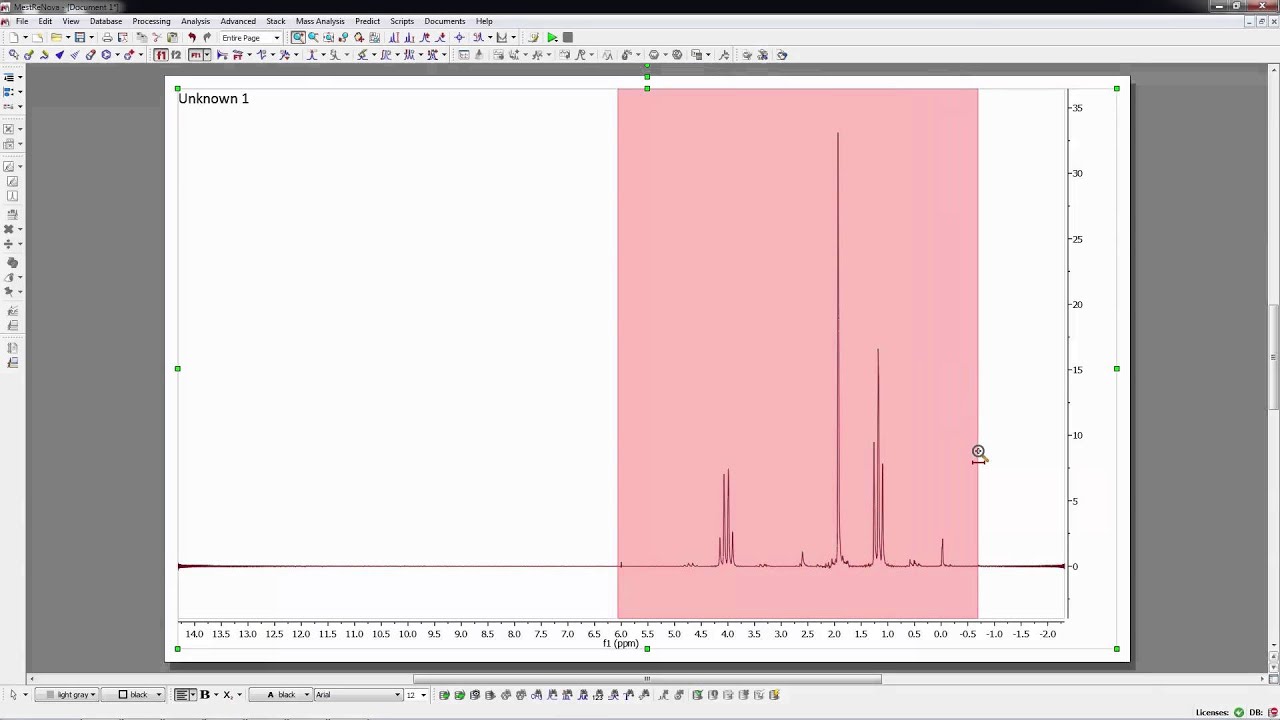Click the crosshair cursor tool
This screenshot has height=720, width=1280.
pyautogui.click(x=459, y=38)
